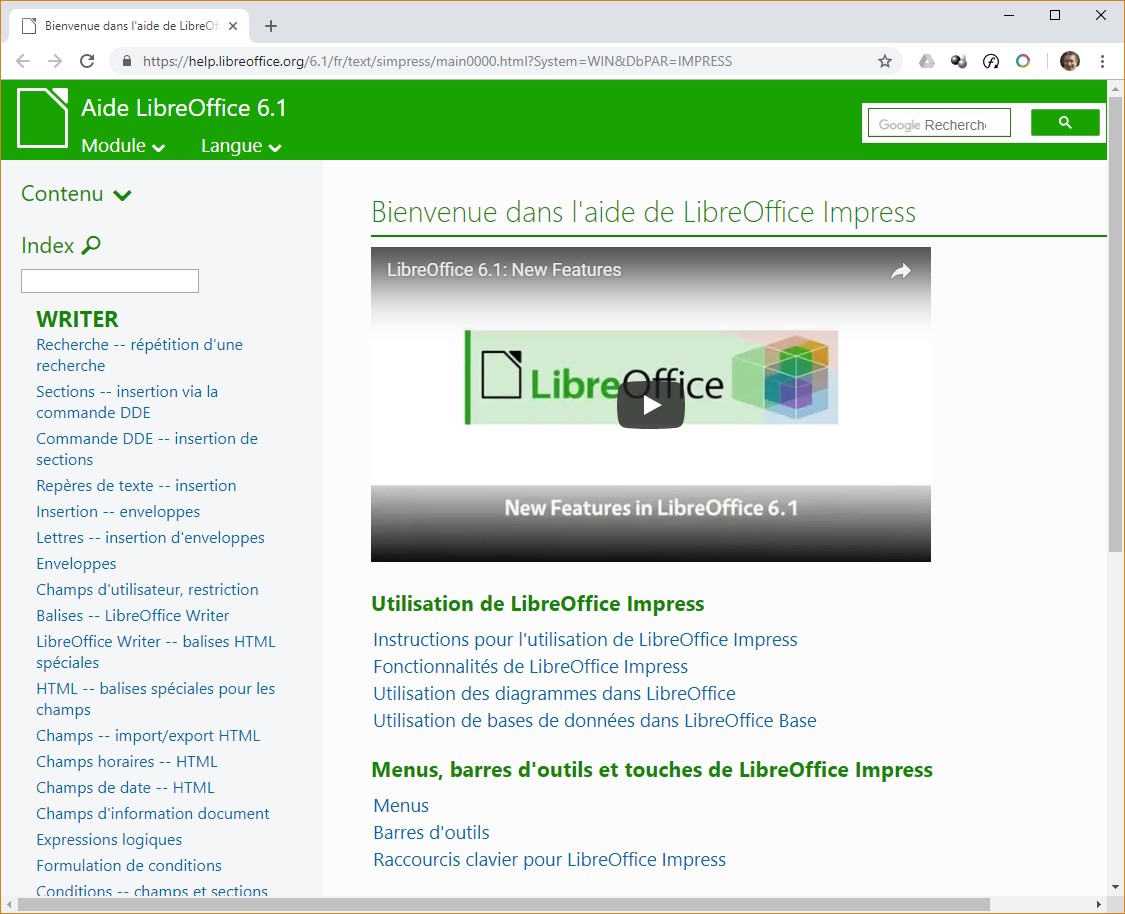Click the Google Recherche search field
Image resolution: width=1125 pixels, height=914 pixels.
coord(939,123)
